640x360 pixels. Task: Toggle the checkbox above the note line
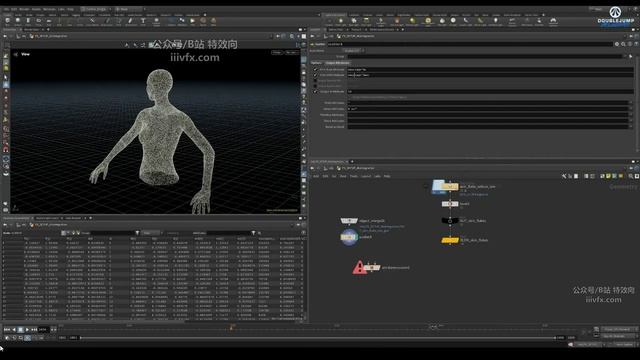coord(315,92)
